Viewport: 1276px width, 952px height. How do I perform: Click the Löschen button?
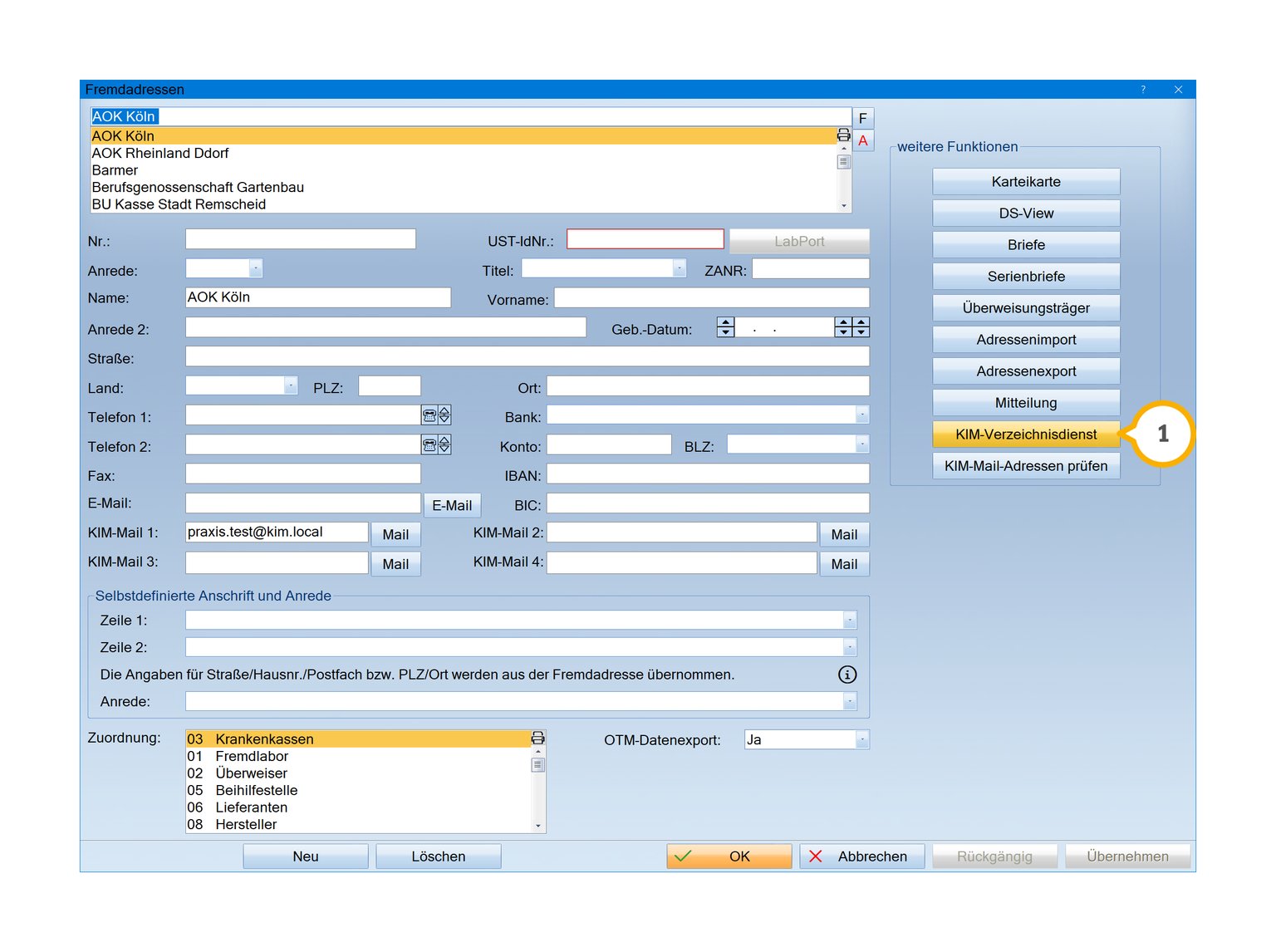pyautogui.click(x=439, y=856)
